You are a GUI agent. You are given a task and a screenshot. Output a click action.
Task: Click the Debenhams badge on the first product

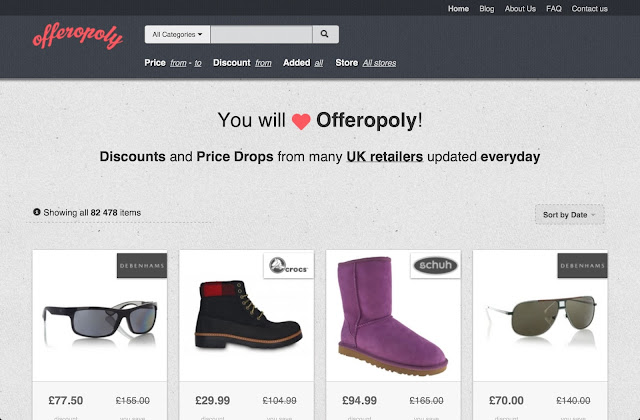point(142,266)
